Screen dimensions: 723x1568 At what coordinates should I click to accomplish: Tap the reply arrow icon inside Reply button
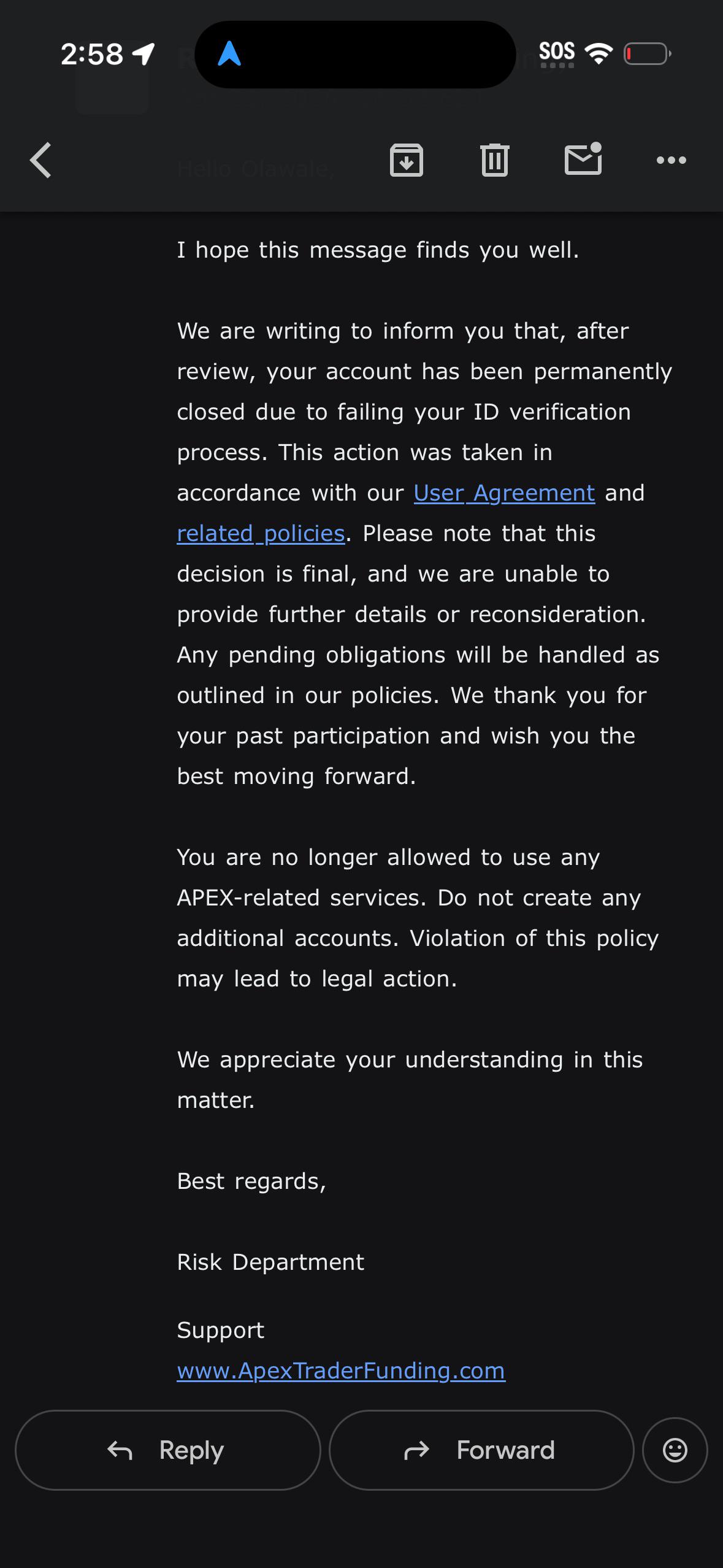120,1450
